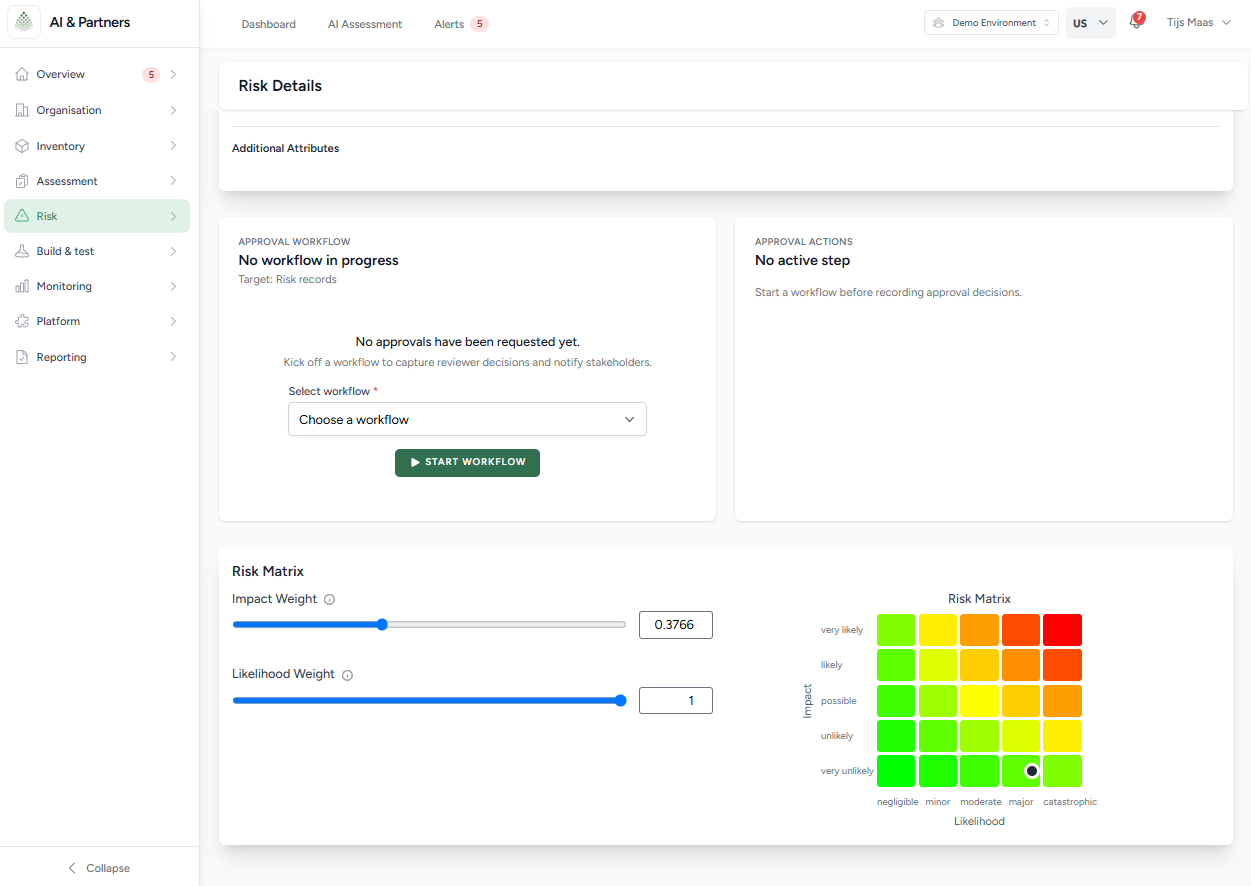Click the black risk marker dot in matrix
Image resolution: width=1251 pixels, height=886 pixels.
tap(1032, 771)
